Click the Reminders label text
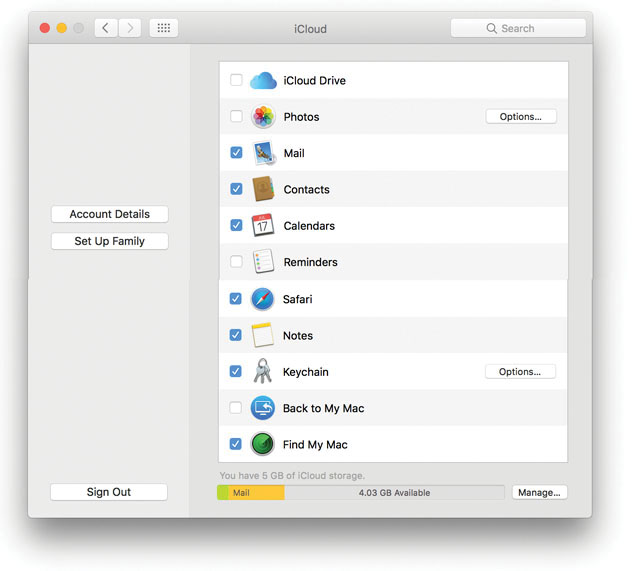Image resolution: width=640 pixels, height=571 pixels. point(311,262)
